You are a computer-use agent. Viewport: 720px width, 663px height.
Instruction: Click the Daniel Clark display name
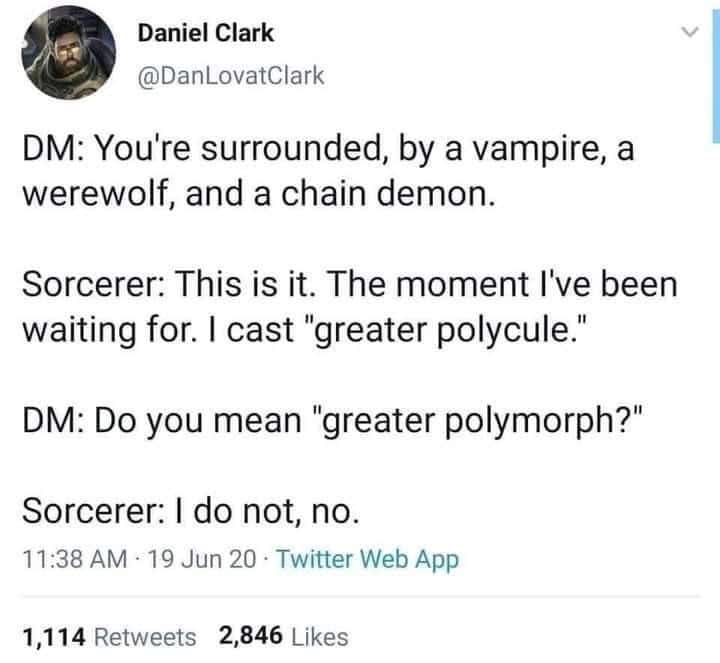[x=206, y=33]
